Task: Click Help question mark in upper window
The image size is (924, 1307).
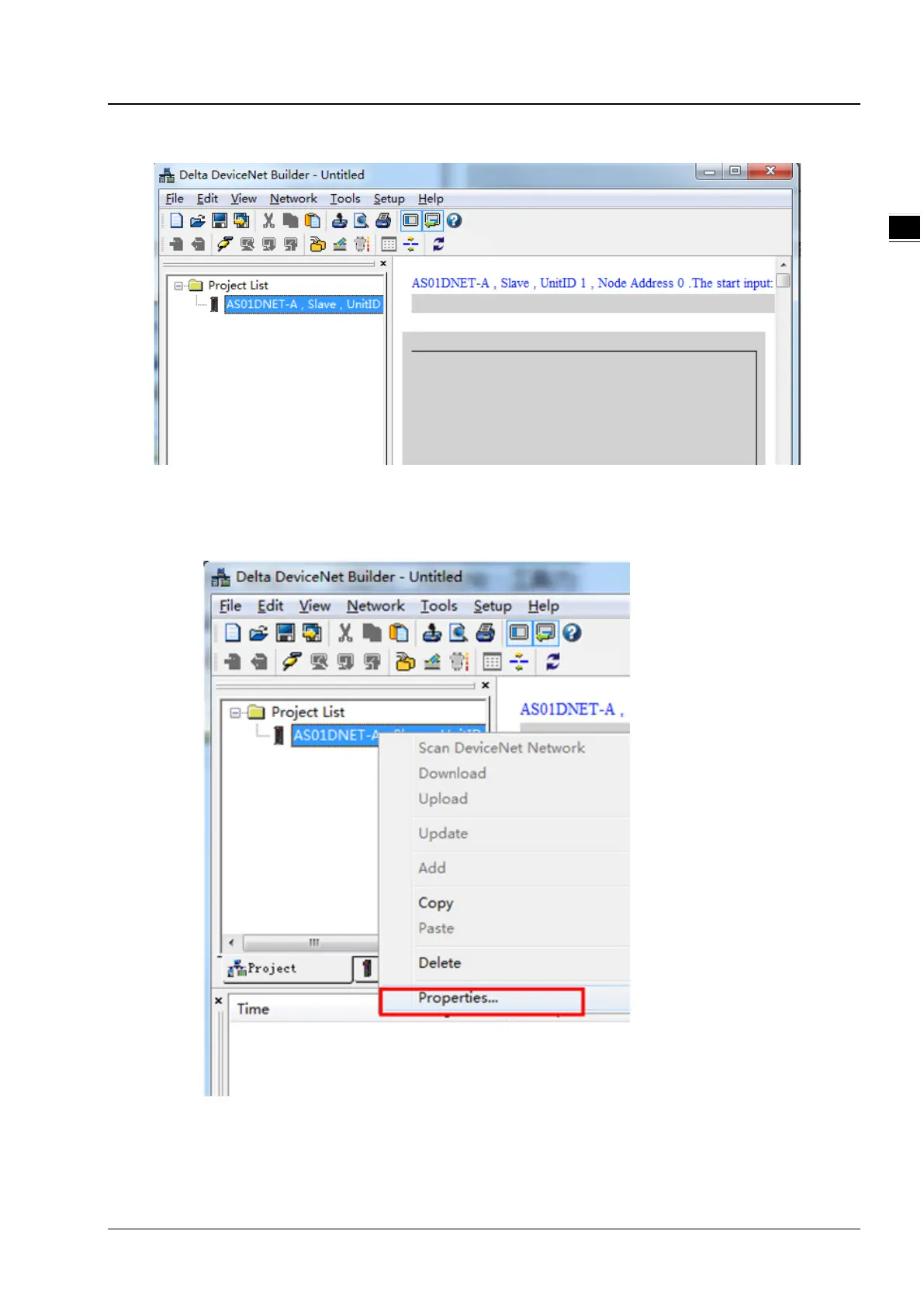Action: coord(455,220)
